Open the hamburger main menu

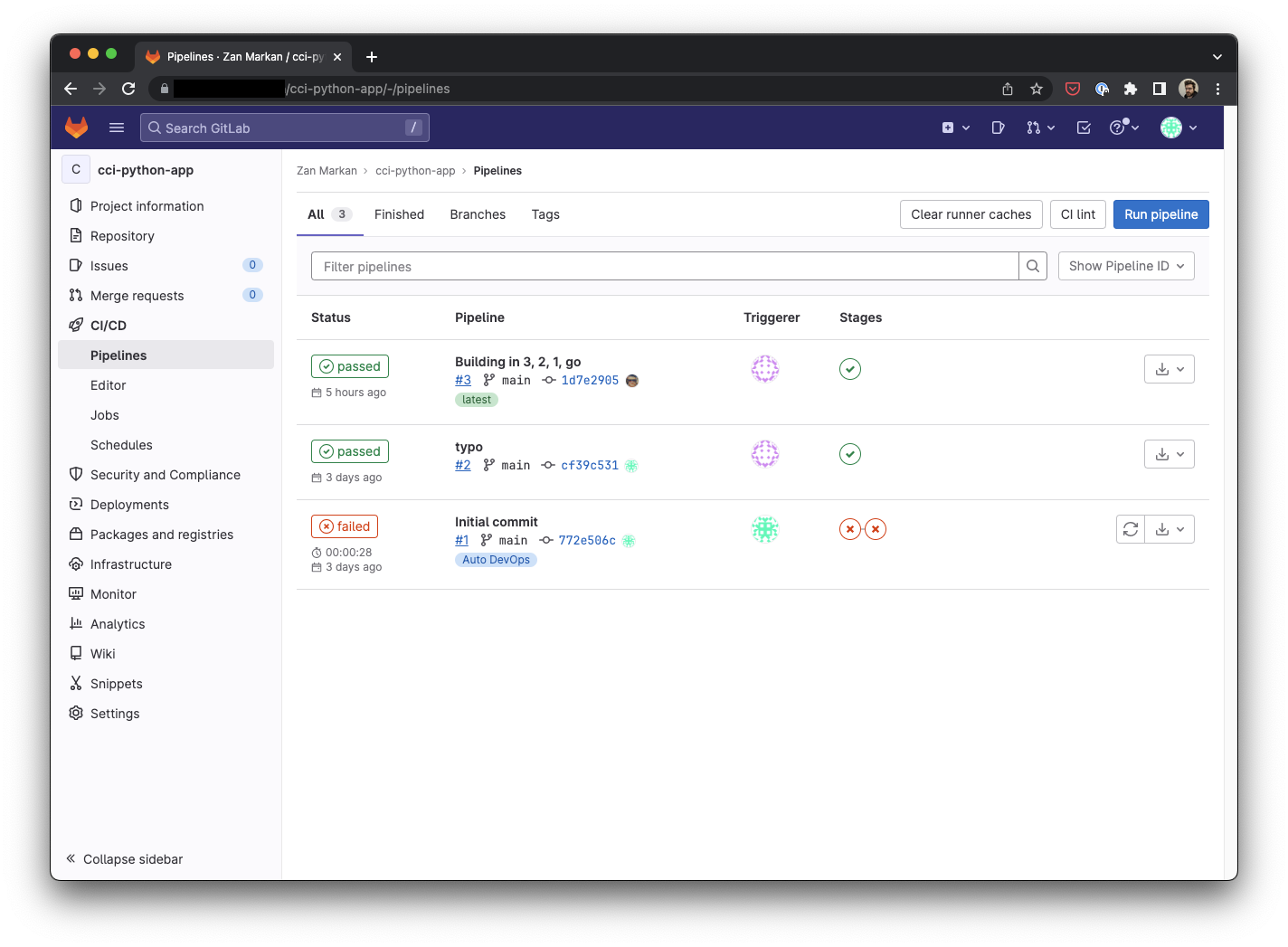click(117, 128)
